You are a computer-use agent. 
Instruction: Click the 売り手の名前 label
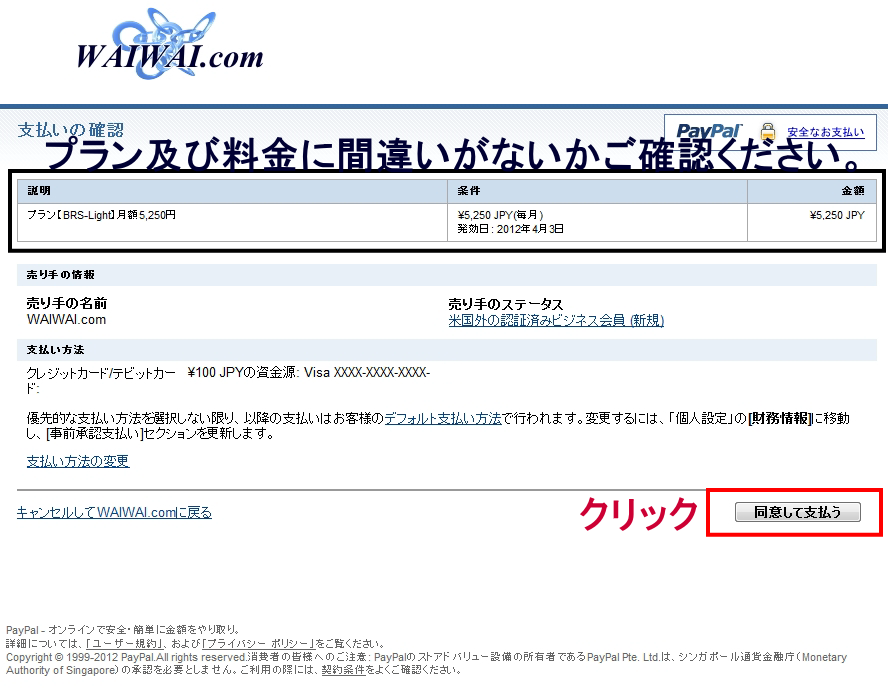pos(67,303)
